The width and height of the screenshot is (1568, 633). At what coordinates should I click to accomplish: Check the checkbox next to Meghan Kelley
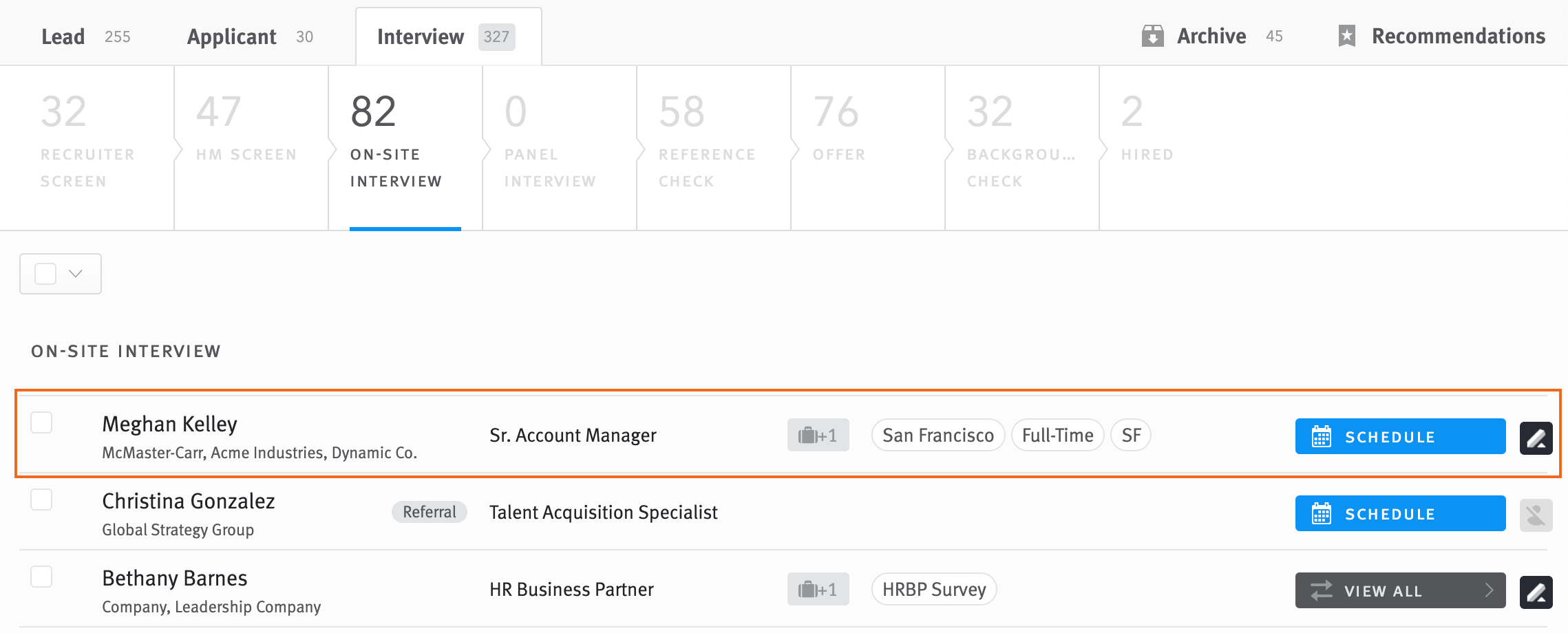click(43, 422)
